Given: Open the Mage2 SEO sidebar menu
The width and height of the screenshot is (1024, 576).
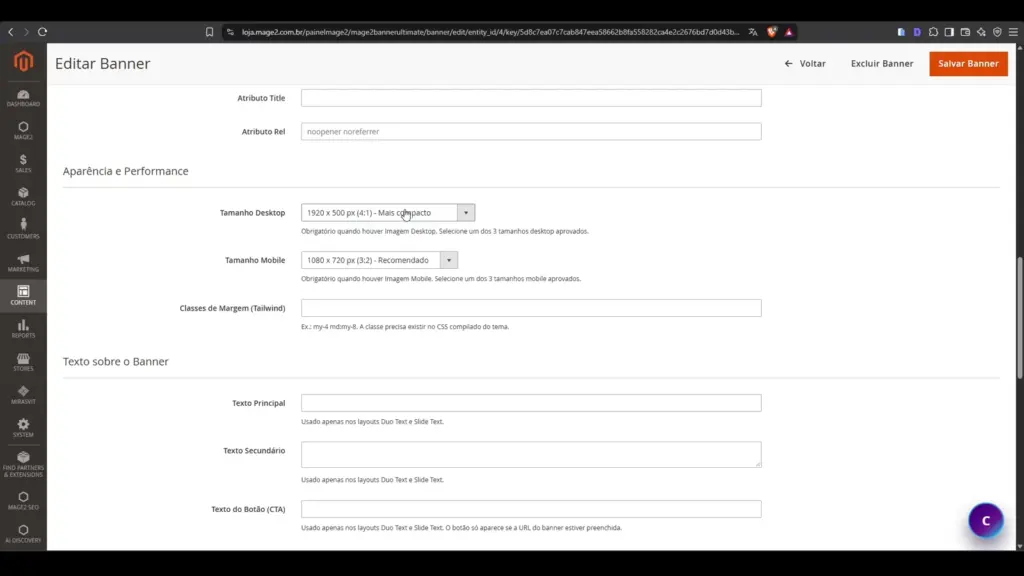Looking at the screenshot, I should click(x=23, y=500).
